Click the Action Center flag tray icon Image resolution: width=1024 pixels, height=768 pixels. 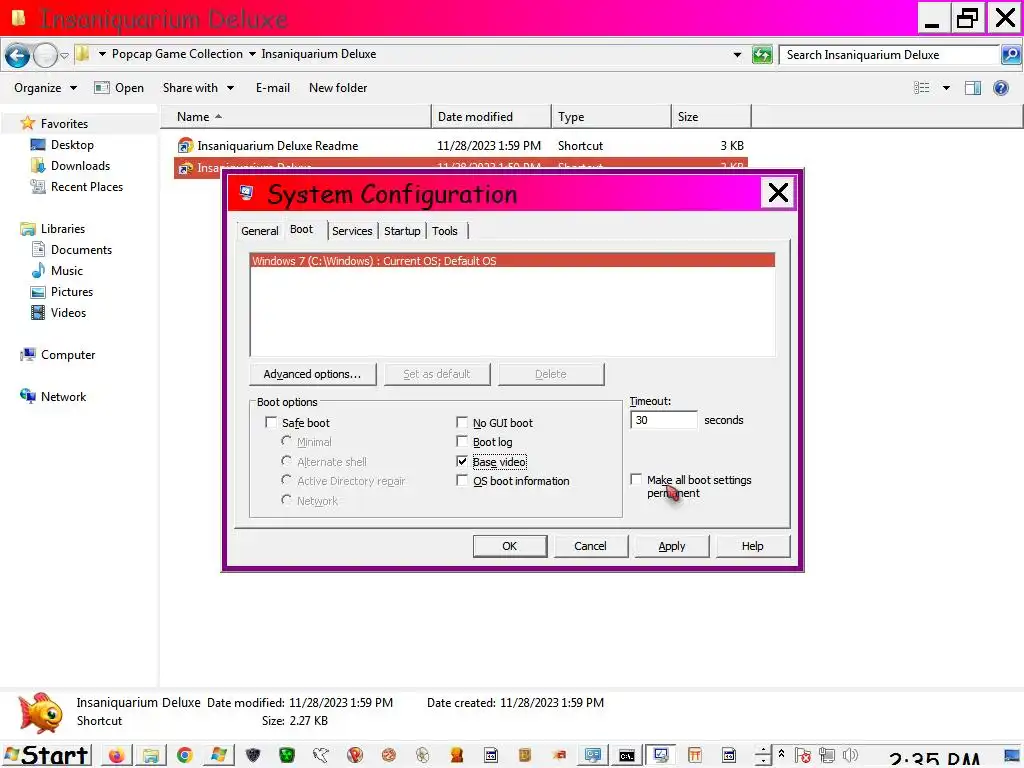pos(803,756)
